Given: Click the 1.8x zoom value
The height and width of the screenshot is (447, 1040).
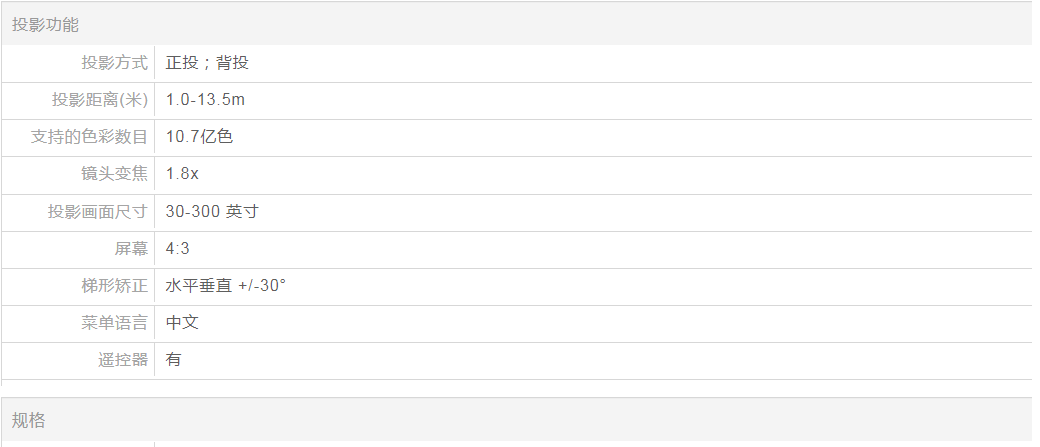Looking at the screenshot, I should (182, 174).
